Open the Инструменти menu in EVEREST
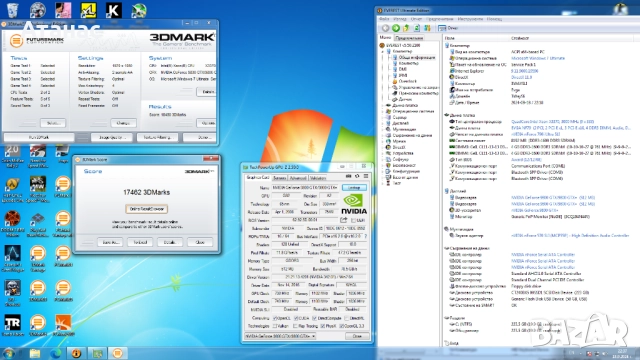 click(x=470, y=19)
